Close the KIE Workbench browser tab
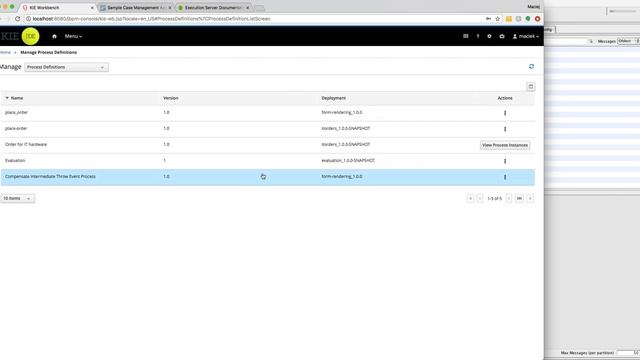 pyautogui.click(x=92, y=8)
